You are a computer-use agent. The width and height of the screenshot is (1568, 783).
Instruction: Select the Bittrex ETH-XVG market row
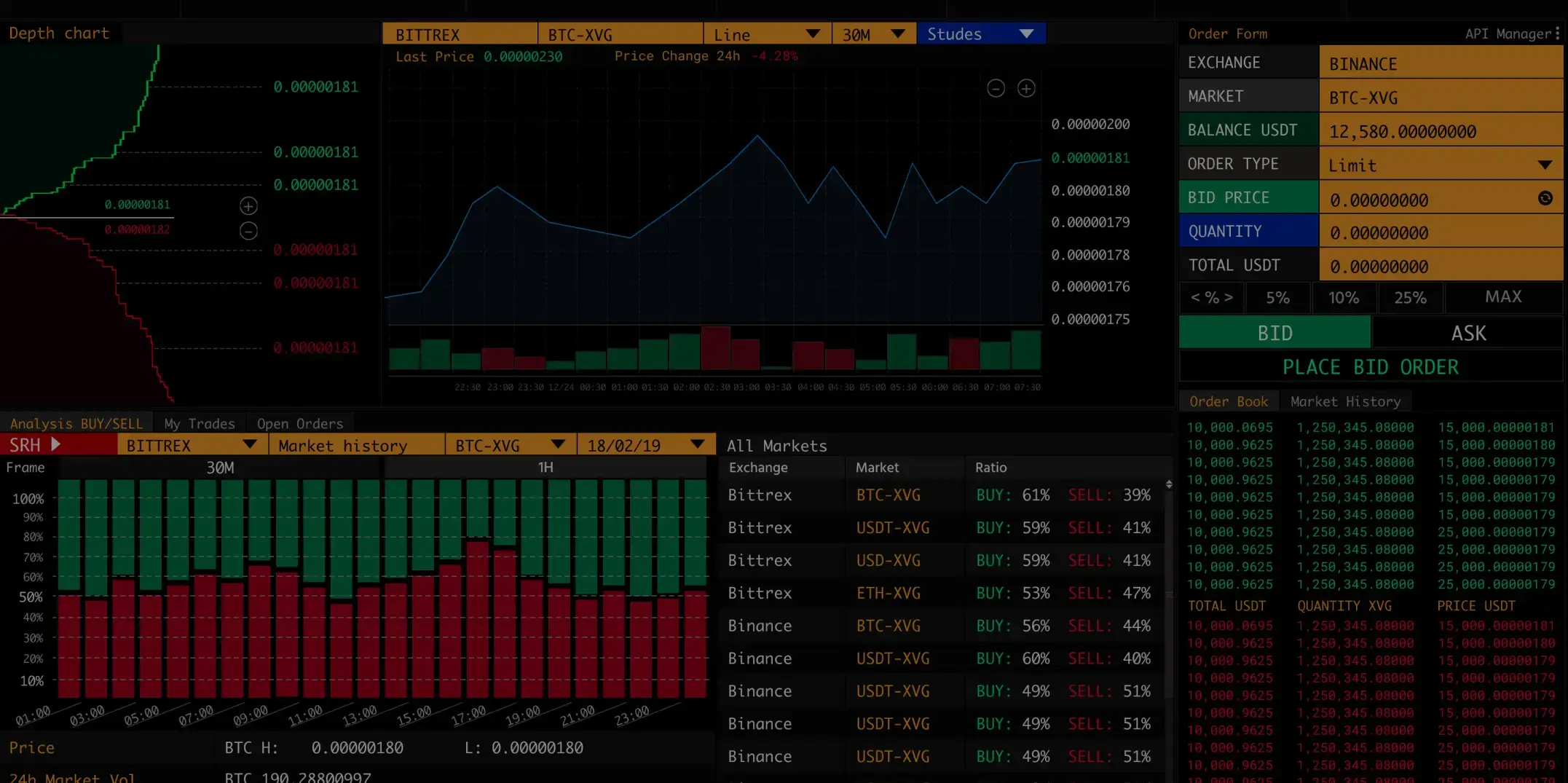(940, 593)
